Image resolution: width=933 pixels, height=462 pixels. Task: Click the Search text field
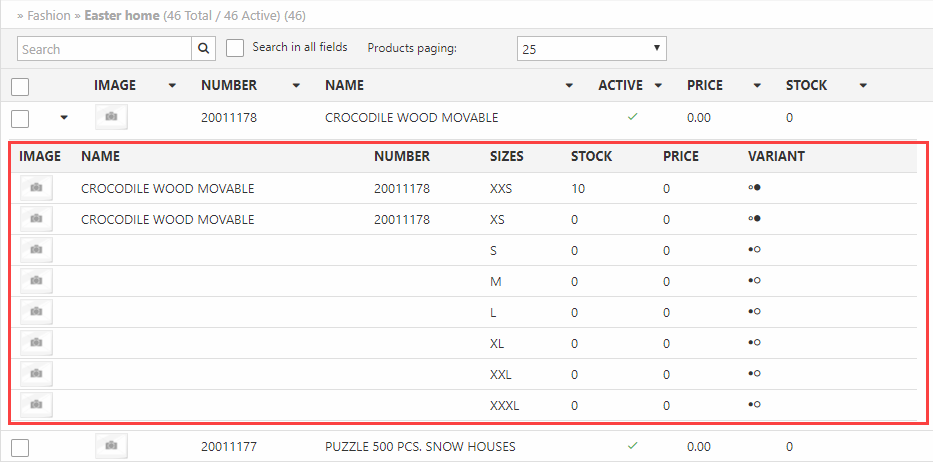104,49
